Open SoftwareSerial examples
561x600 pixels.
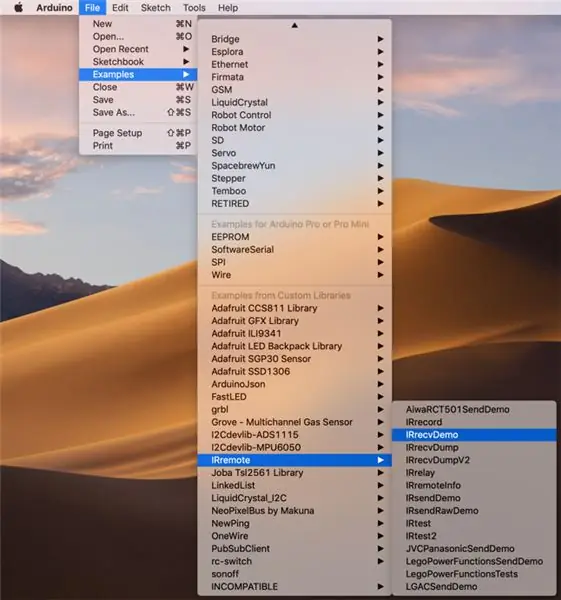tap(294, 249)
